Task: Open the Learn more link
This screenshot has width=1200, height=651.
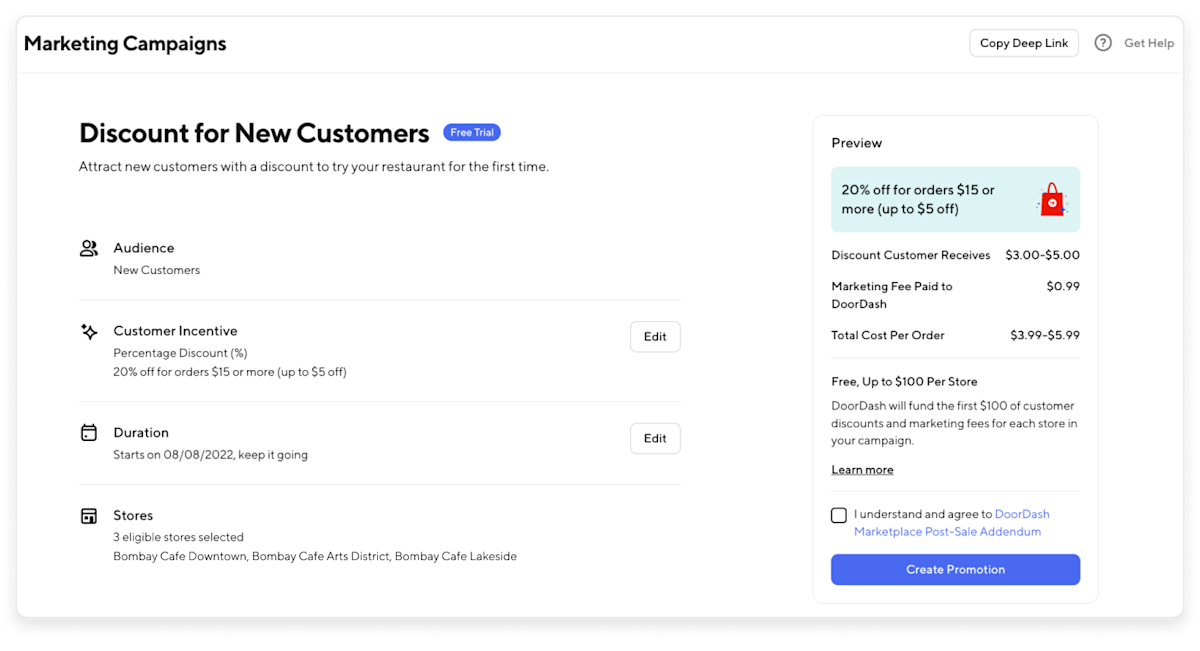Action: coord(862,469)
